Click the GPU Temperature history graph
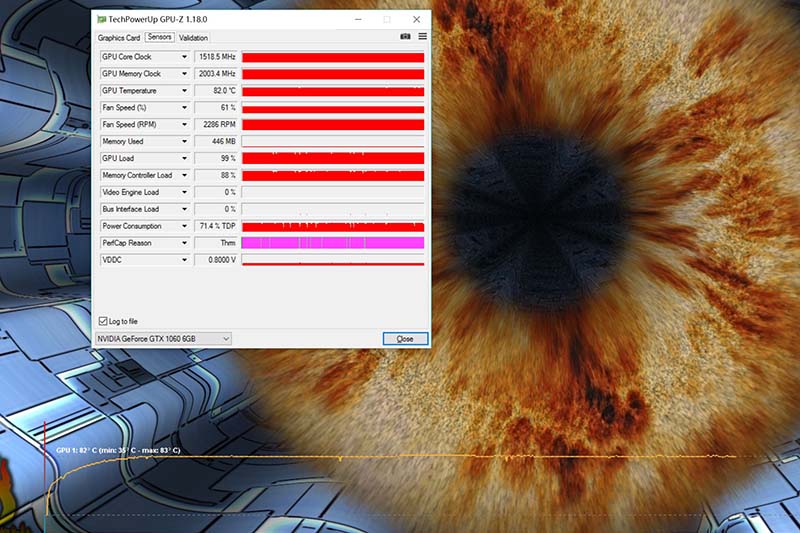The height and width of the screenshot is (533, 800). click(x=333, y=91)
